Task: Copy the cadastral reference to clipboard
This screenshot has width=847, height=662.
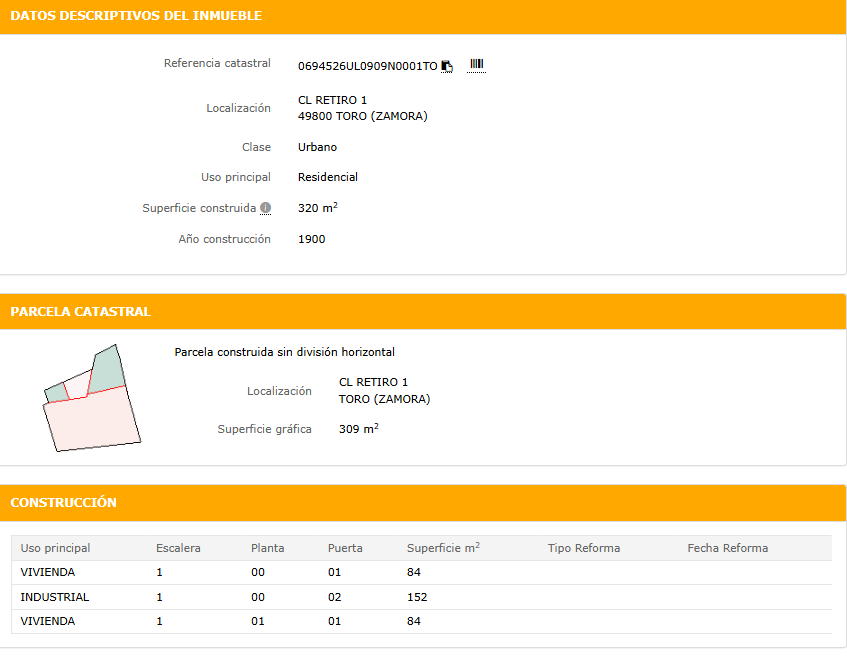Action: pyautogui.click(x=447, y=66)
